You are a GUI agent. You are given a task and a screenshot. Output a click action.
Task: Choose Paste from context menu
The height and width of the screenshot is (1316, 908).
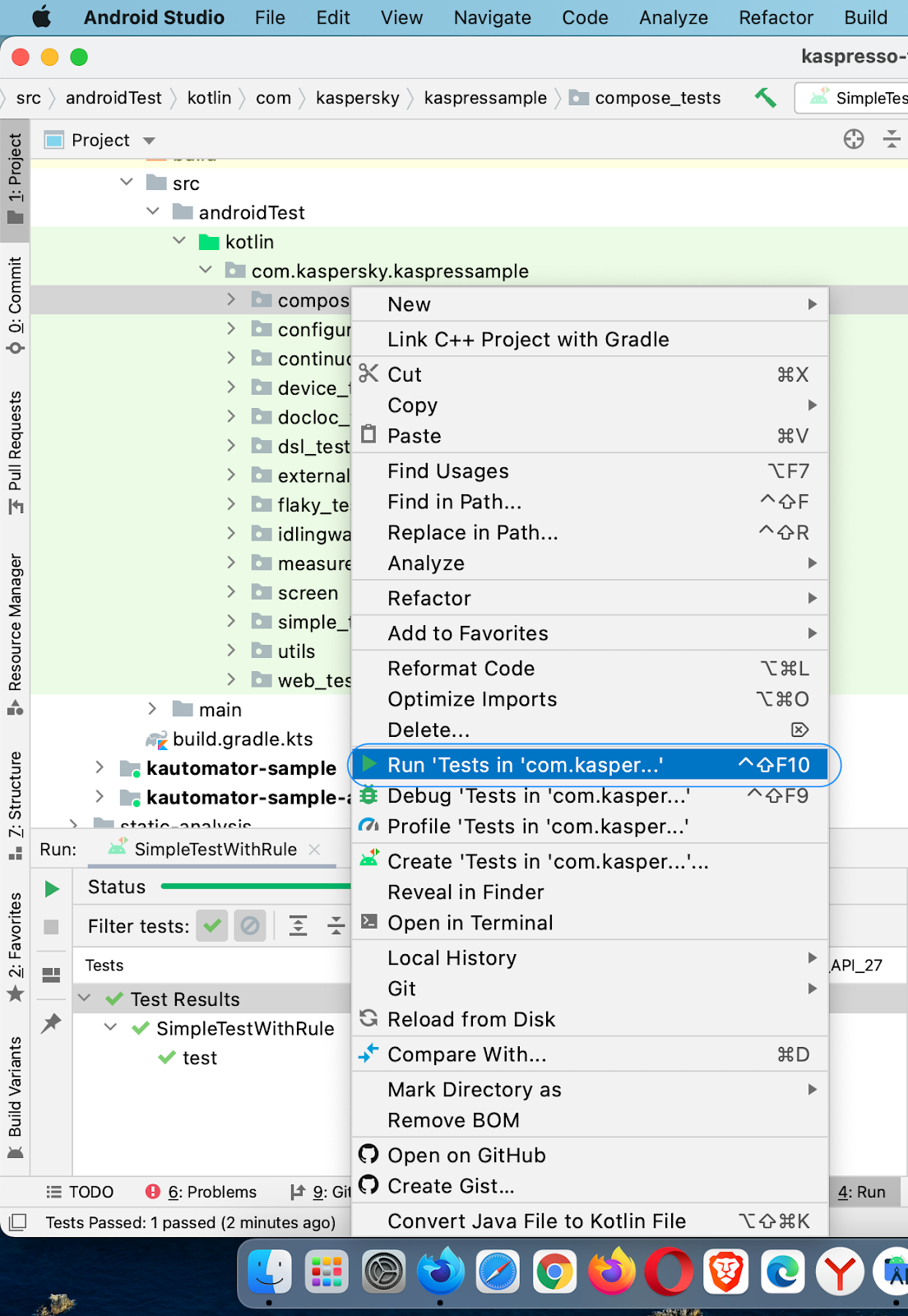coord(590,436)
